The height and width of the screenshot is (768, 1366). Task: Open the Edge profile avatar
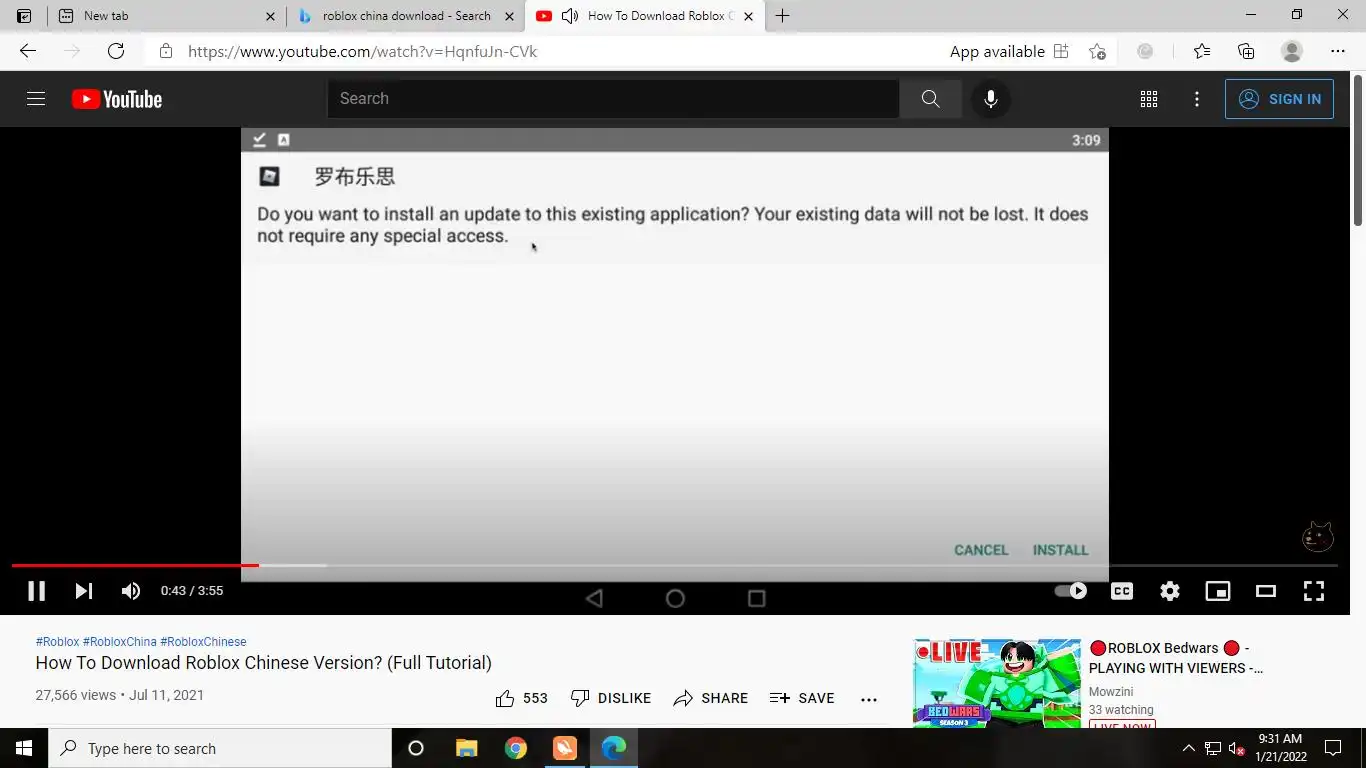(x=1292, y=51)
